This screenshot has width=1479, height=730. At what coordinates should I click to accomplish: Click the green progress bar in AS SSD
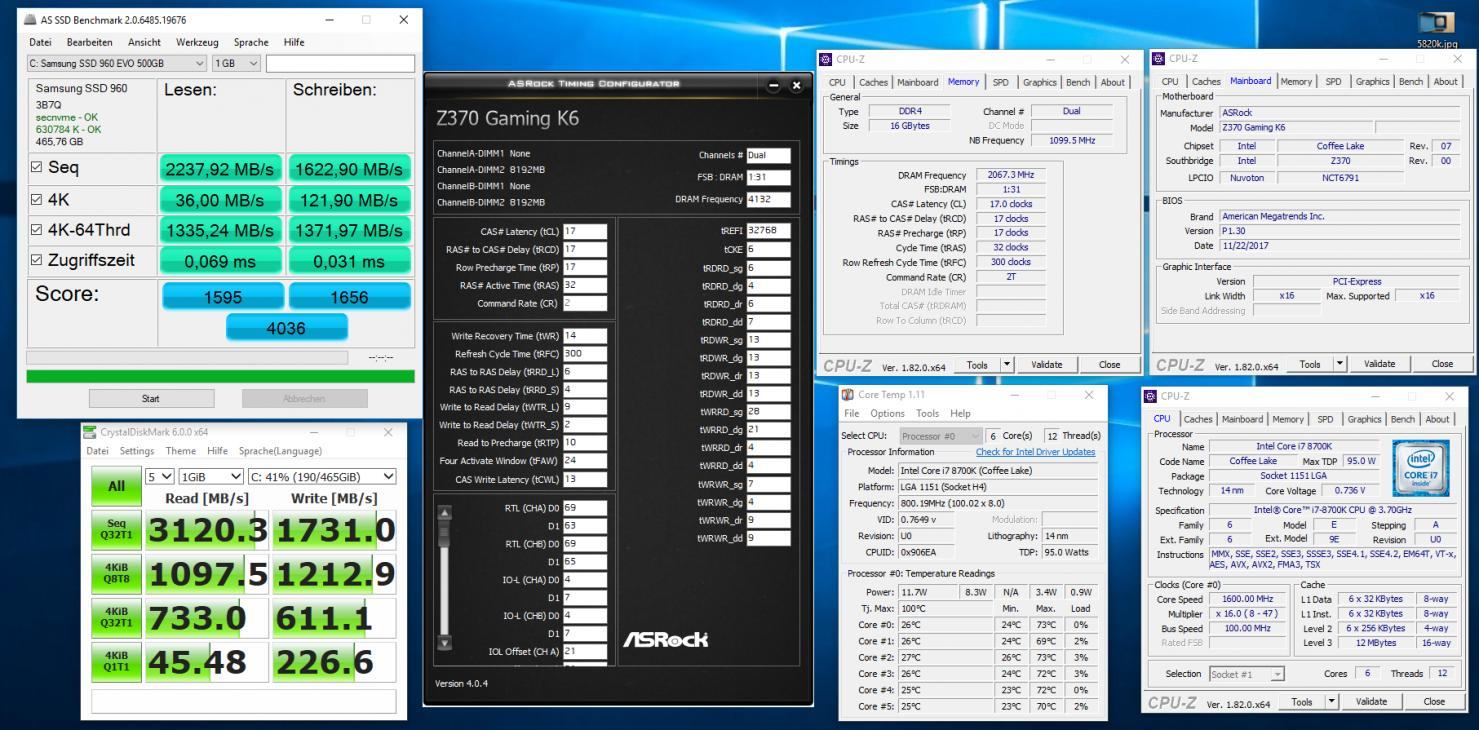pos(220,377)
